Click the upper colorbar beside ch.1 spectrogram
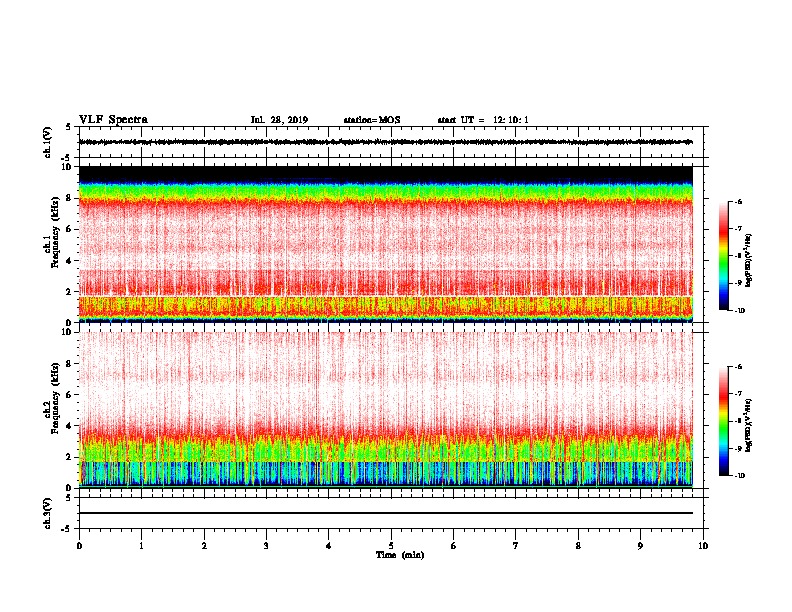The image size is (792, 612). 723,256
